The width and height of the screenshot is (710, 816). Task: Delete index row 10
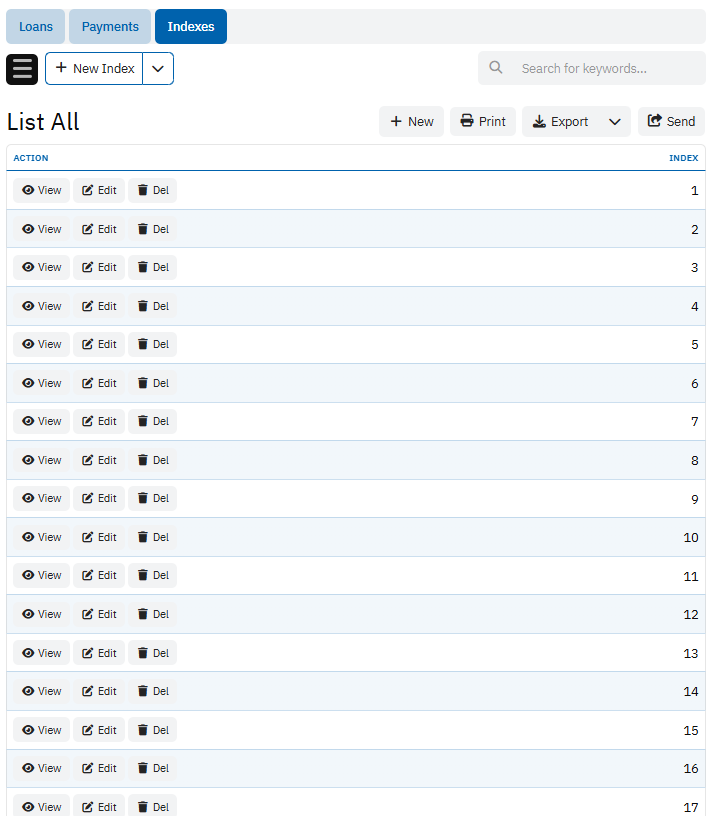click(x=152, y=538)
